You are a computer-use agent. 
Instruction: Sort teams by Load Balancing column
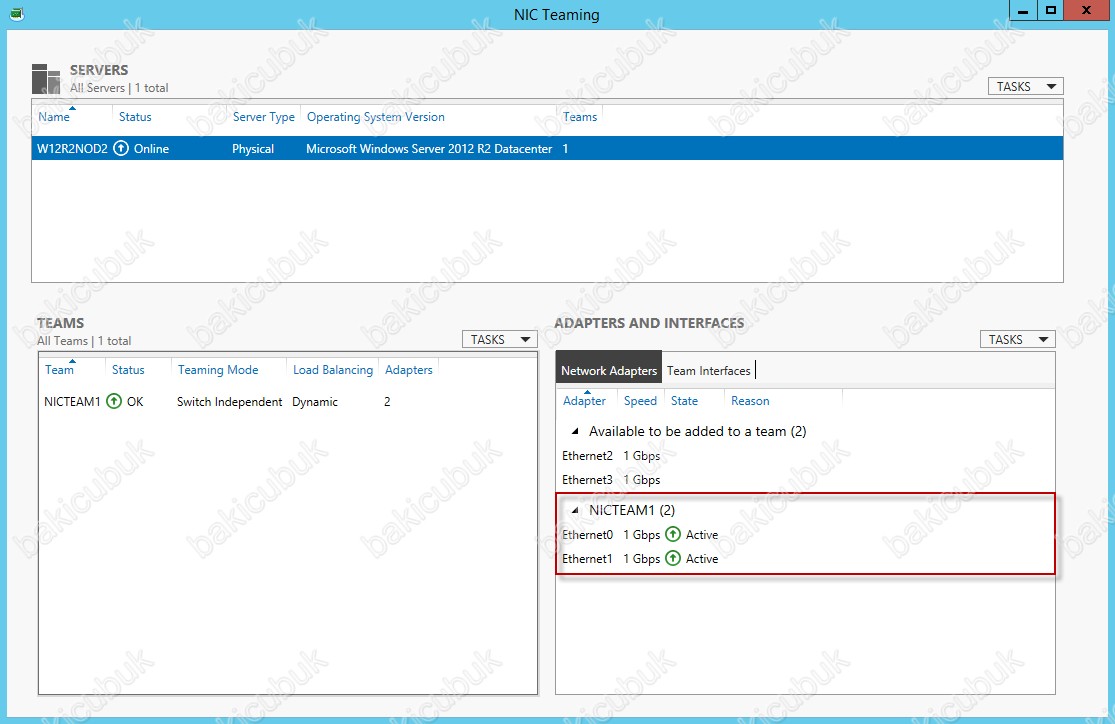(333, 369)
